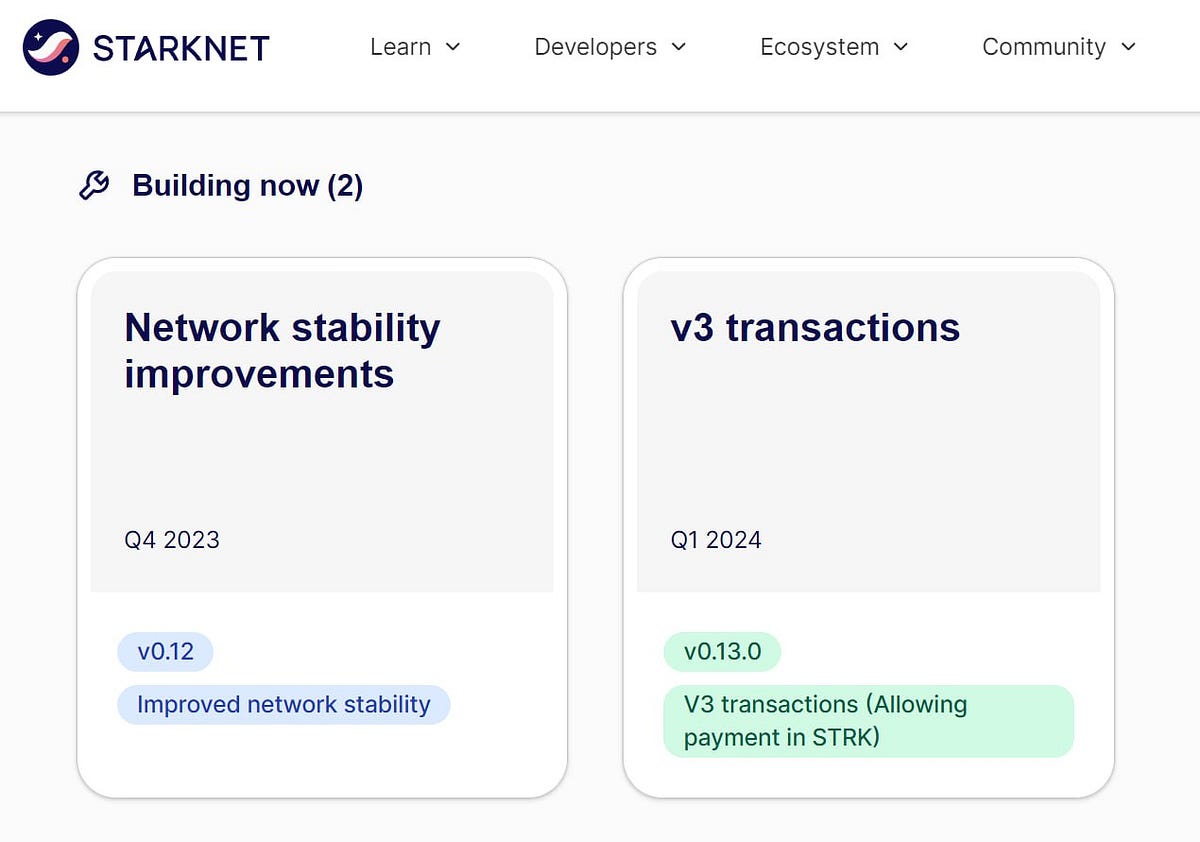Image resolution: width=1200 pixels, height=842 pixels.
Task: Click the V3 transactions STRK payment tag
Action: click(867, 720)
